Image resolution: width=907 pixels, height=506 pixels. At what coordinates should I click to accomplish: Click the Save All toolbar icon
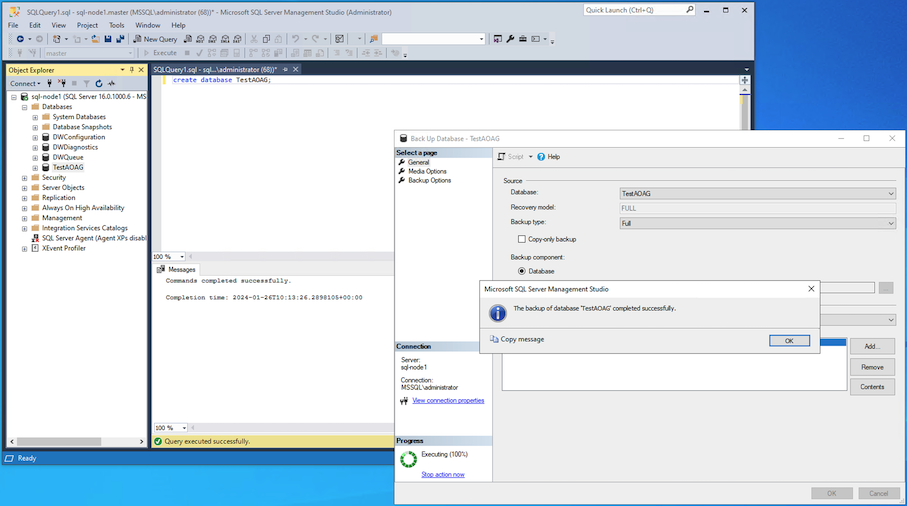click(x=120, y=39)
